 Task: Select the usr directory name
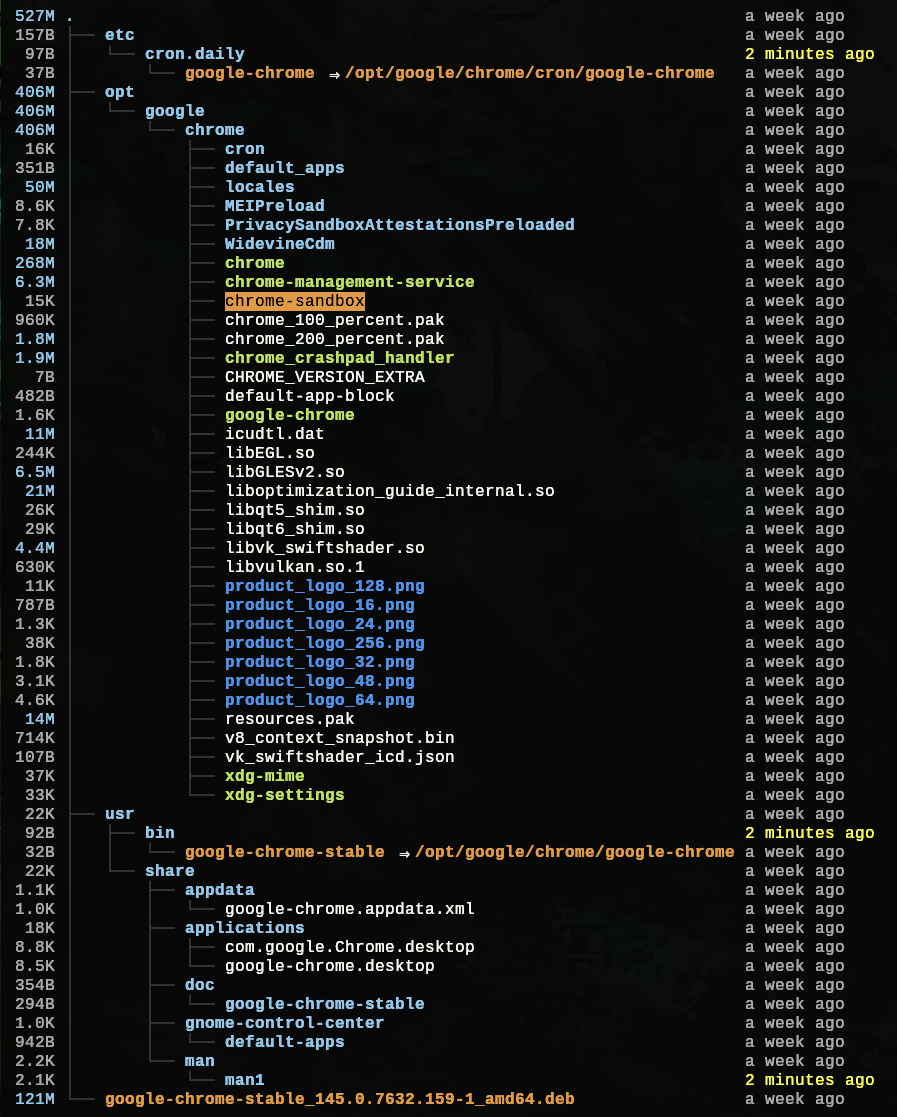pyautogui.click(x=119, y=814)
